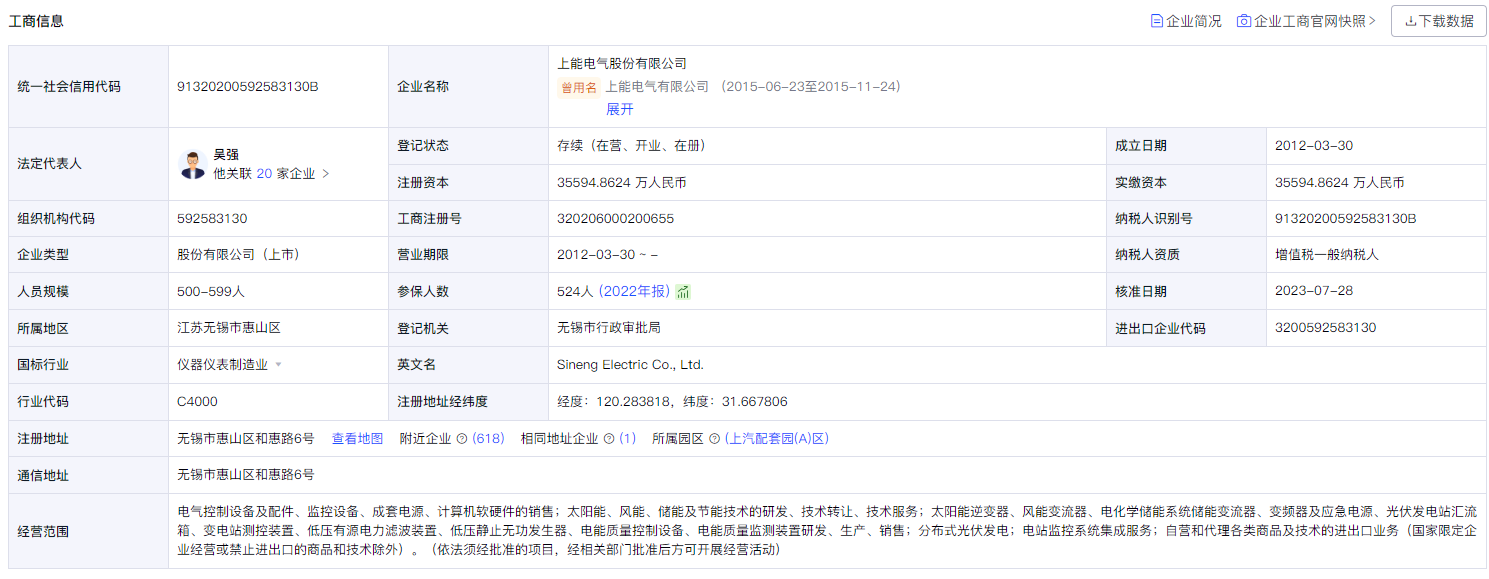The height and width of the screenshot is (579, 1489).
Task: Open the 仪器仪表制造业 industry dropdown arrow
Action: click(x=278, y=364)
